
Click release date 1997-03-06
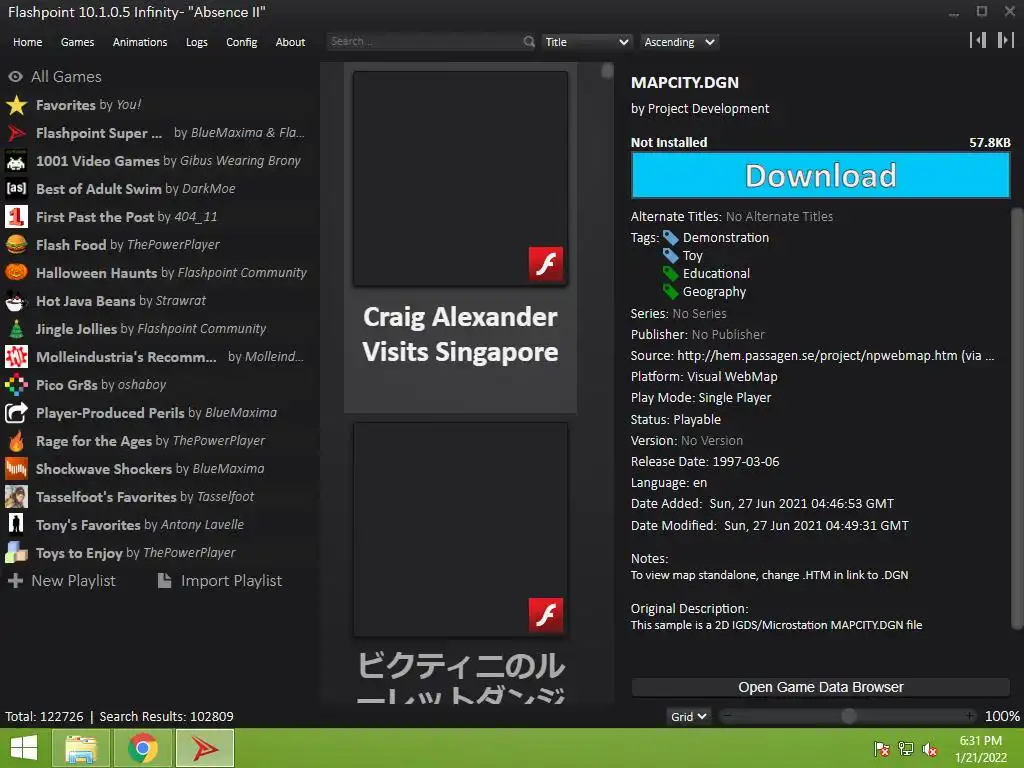(x=746, y=462)
